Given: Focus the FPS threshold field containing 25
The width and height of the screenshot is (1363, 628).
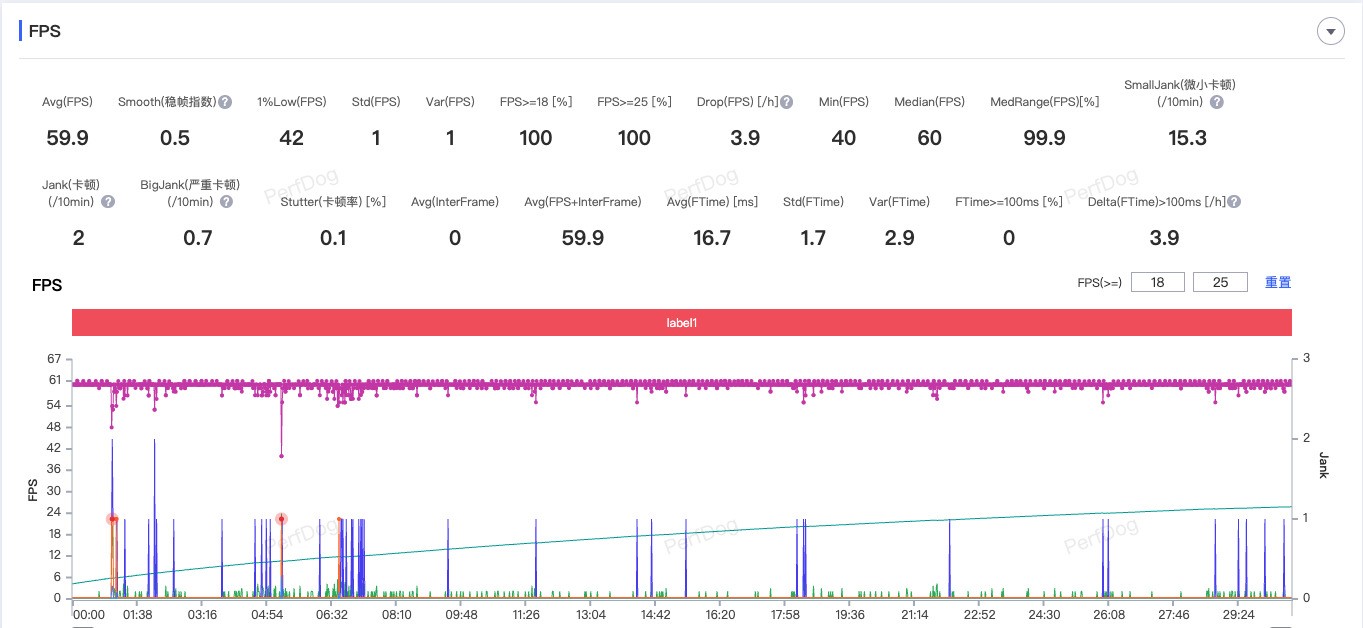Looking at the screenshot, I should (x=1220, y=282).
